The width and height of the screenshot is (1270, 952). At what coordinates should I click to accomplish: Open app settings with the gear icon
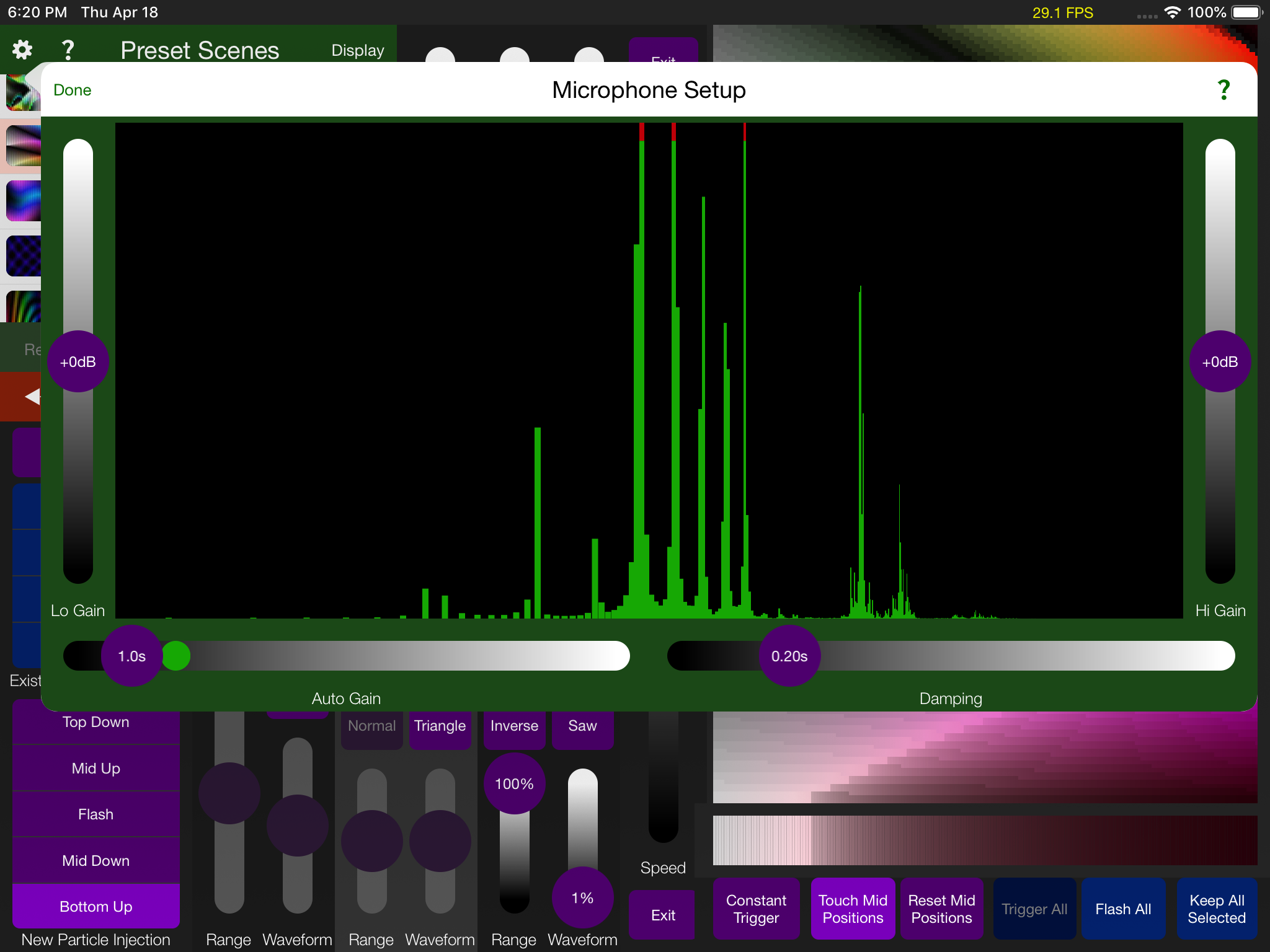tap(21, 50)
